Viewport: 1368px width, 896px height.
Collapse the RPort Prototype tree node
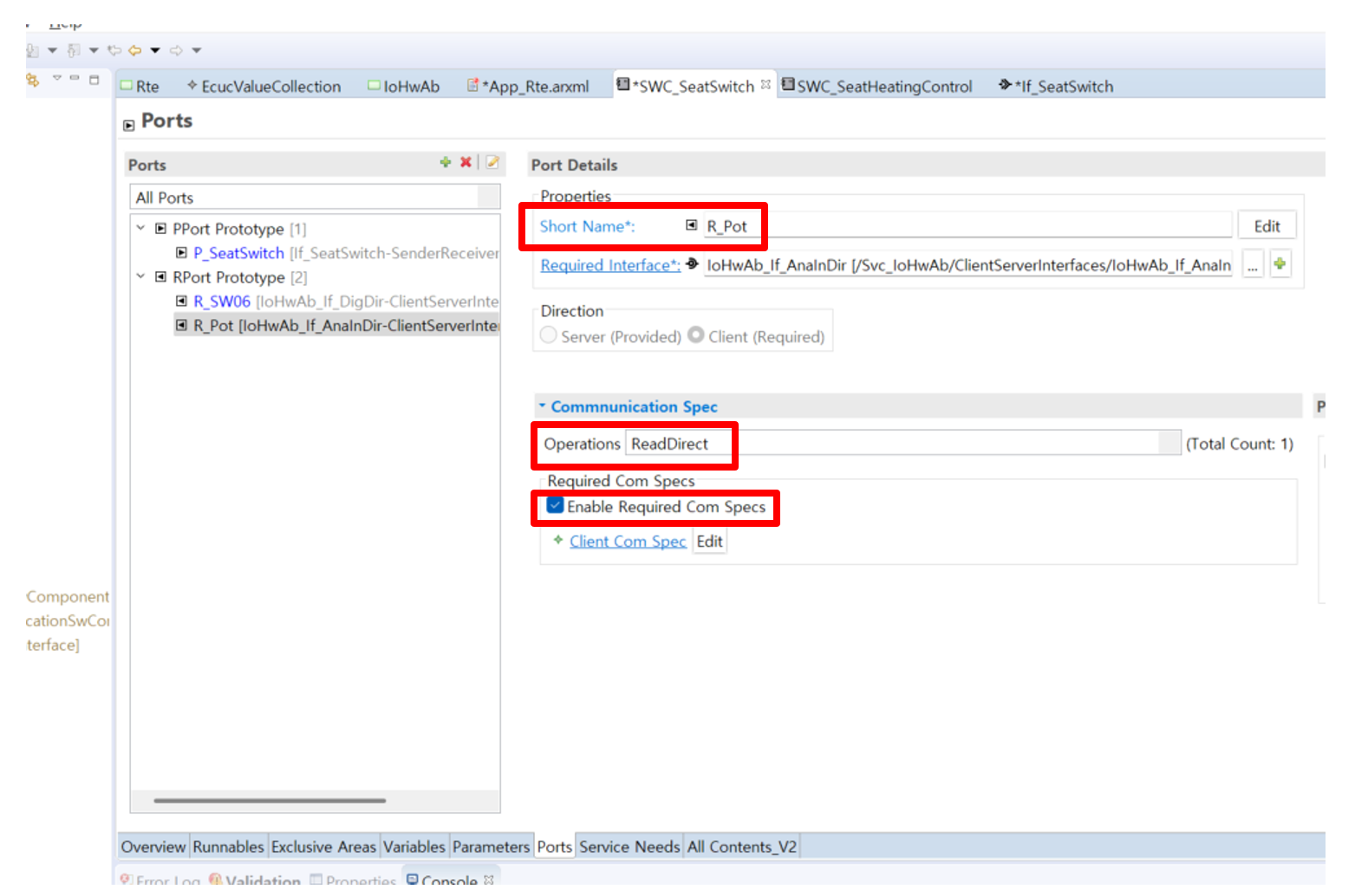(140, 276)
